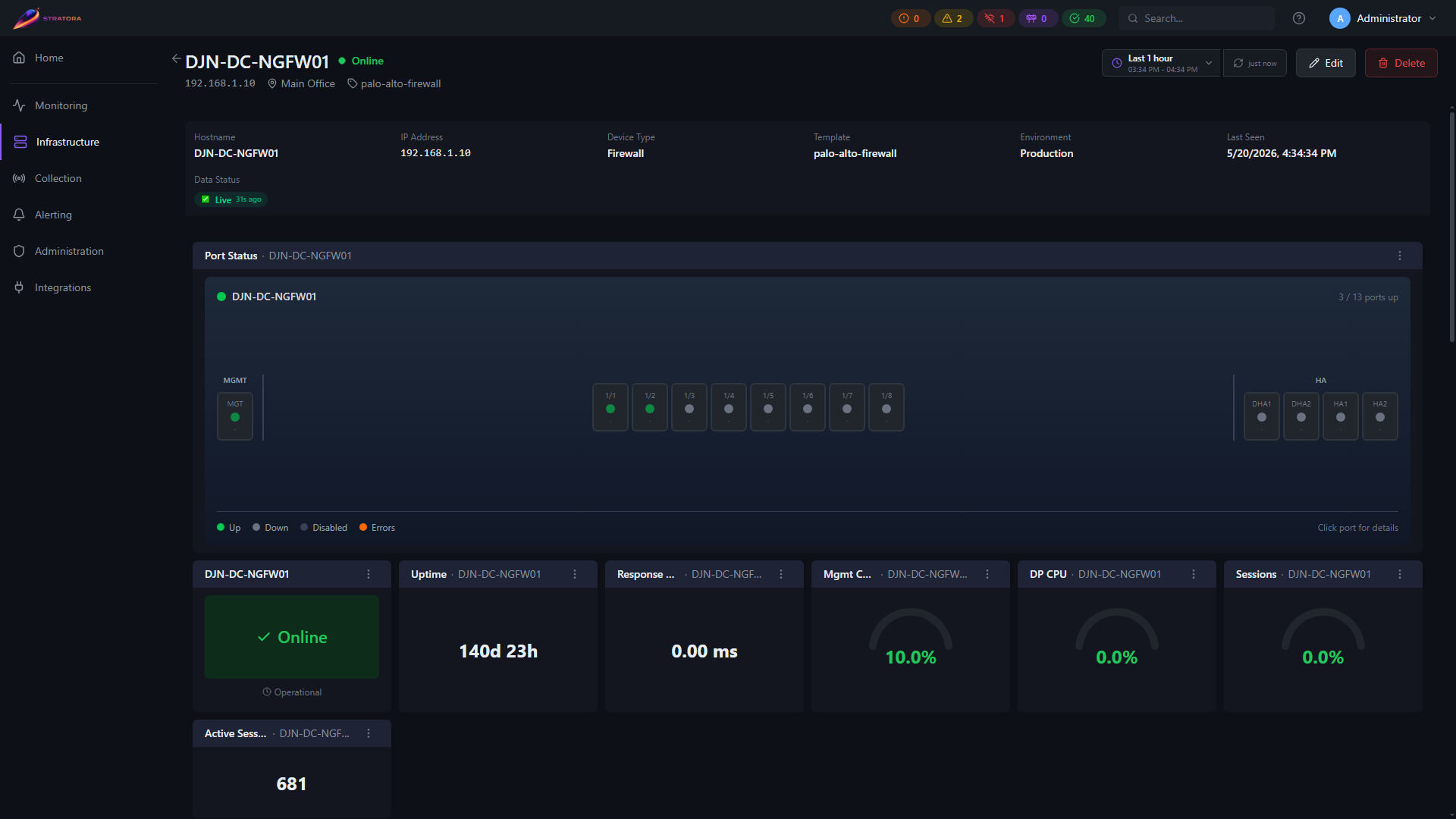Select port 1/3
The image size is (1456, 819).
point(689,407)
